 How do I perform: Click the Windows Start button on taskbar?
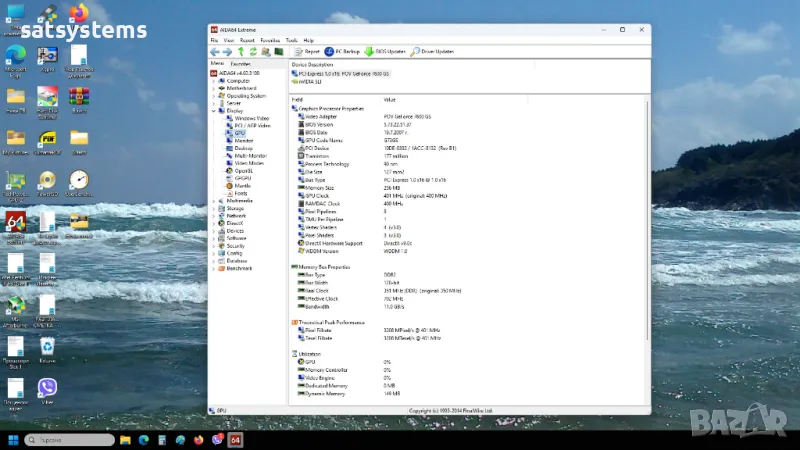[14, 440]
